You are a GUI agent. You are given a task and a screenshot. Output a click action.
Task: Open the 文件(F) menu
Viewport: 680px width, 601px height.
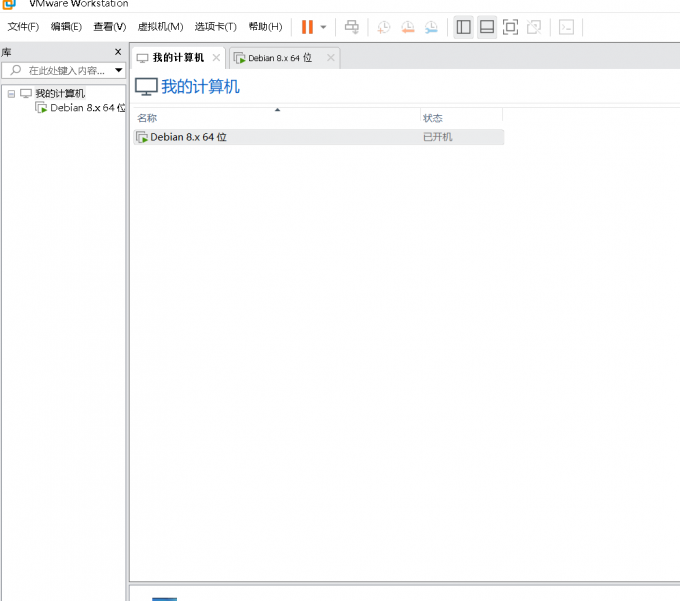pyautogui.click(x=23, y=27)
